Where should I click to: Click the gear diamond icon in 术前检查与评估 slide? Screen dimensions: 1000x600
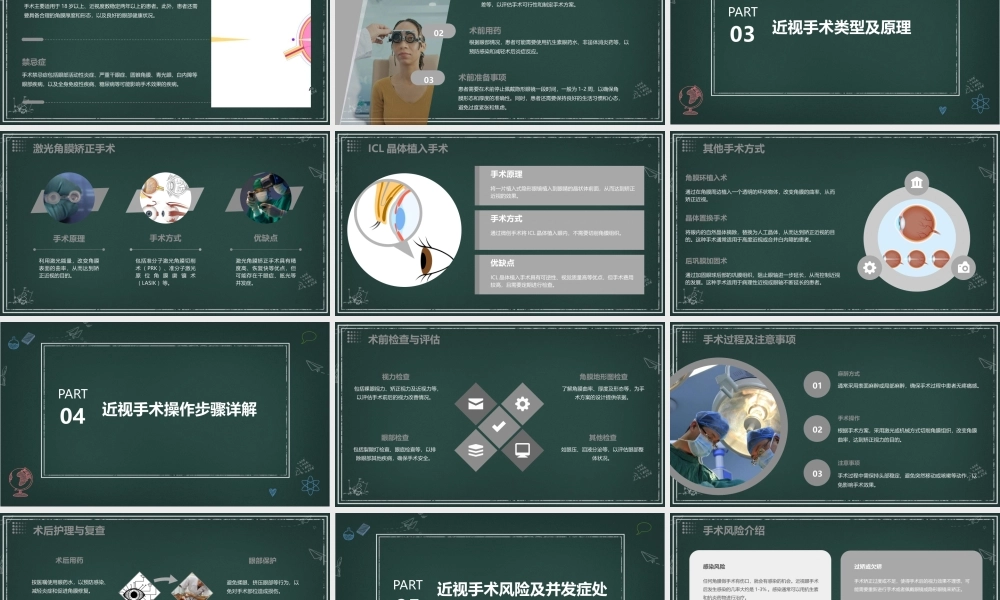[x=522, y=404]
